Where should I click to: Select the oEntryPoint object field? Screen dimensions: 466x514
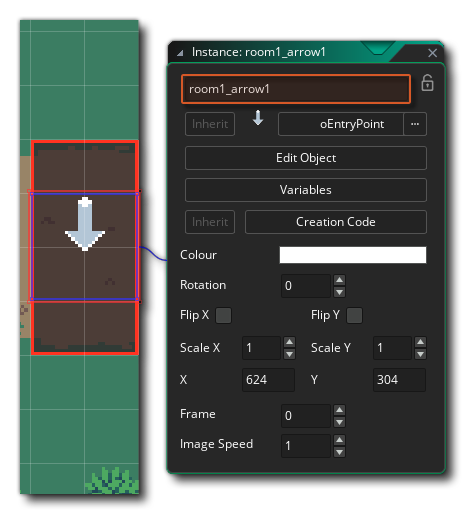[x=341, y=124]
